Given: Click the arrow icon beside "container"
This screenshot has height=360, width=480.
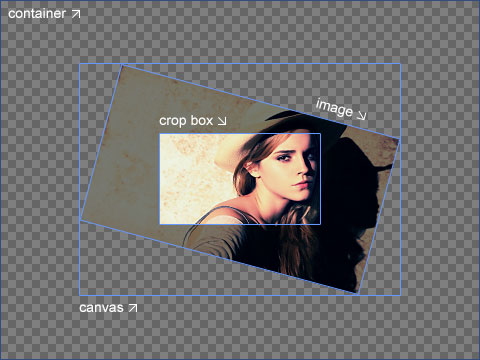Looking at the screenshot, I should pos(76,14).
